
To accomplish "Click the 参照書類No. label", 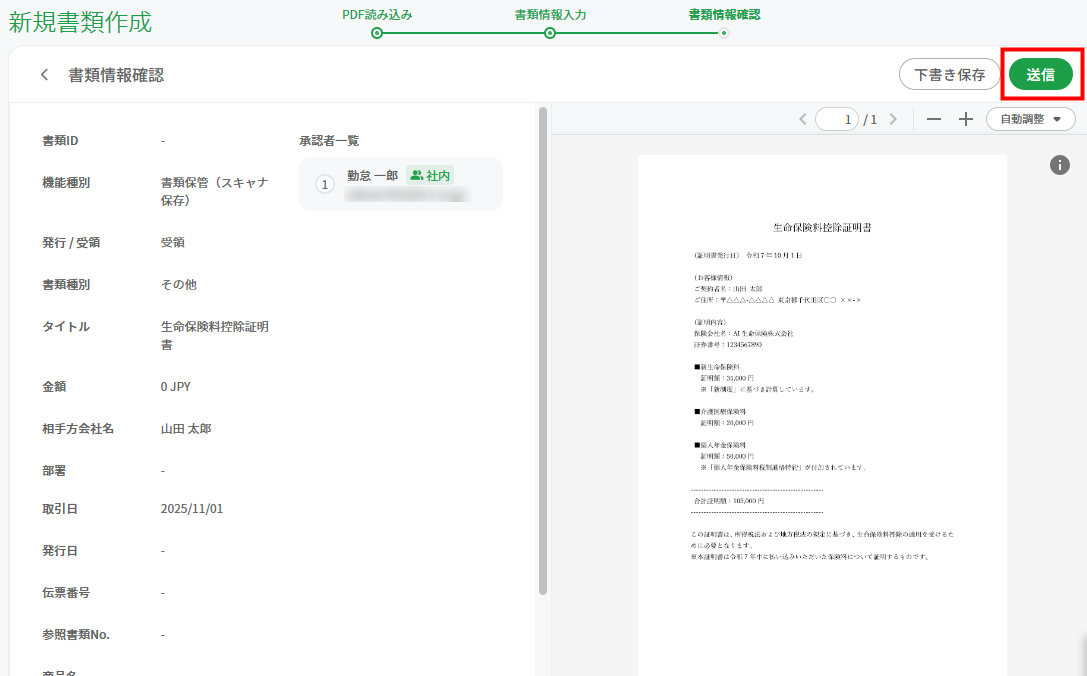I will coord(76,634).
